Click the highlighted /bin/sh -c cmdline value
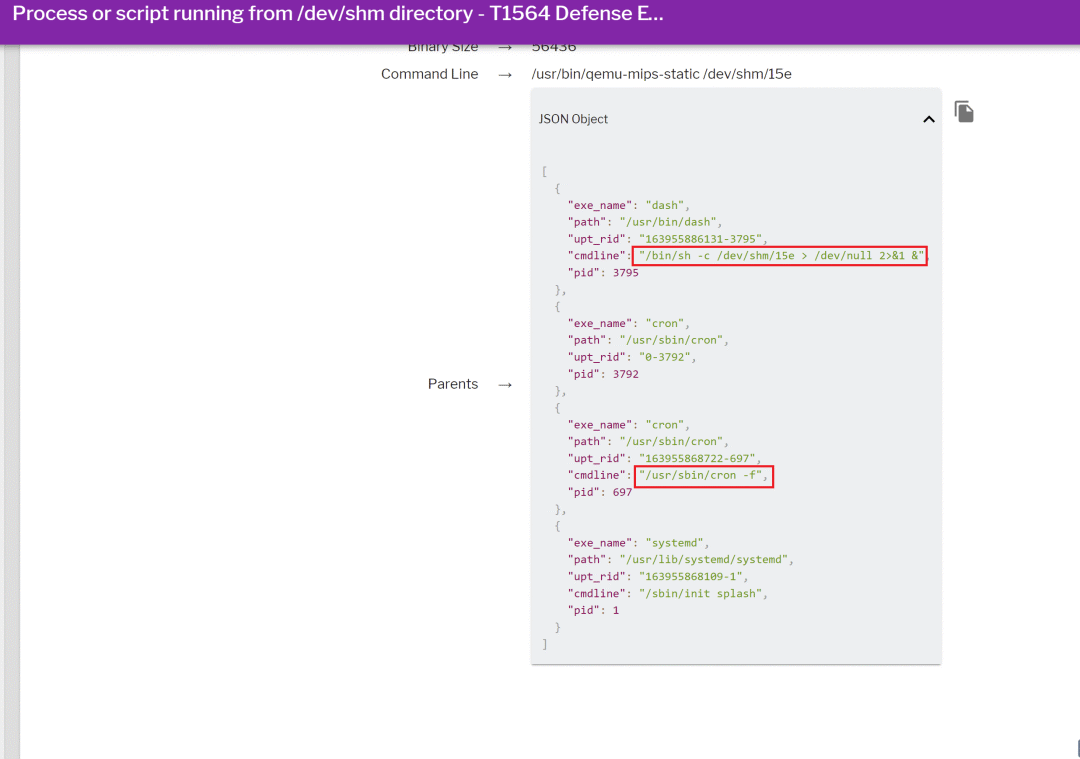Screen dimensions: 1080x759 (x=780, y=256)
